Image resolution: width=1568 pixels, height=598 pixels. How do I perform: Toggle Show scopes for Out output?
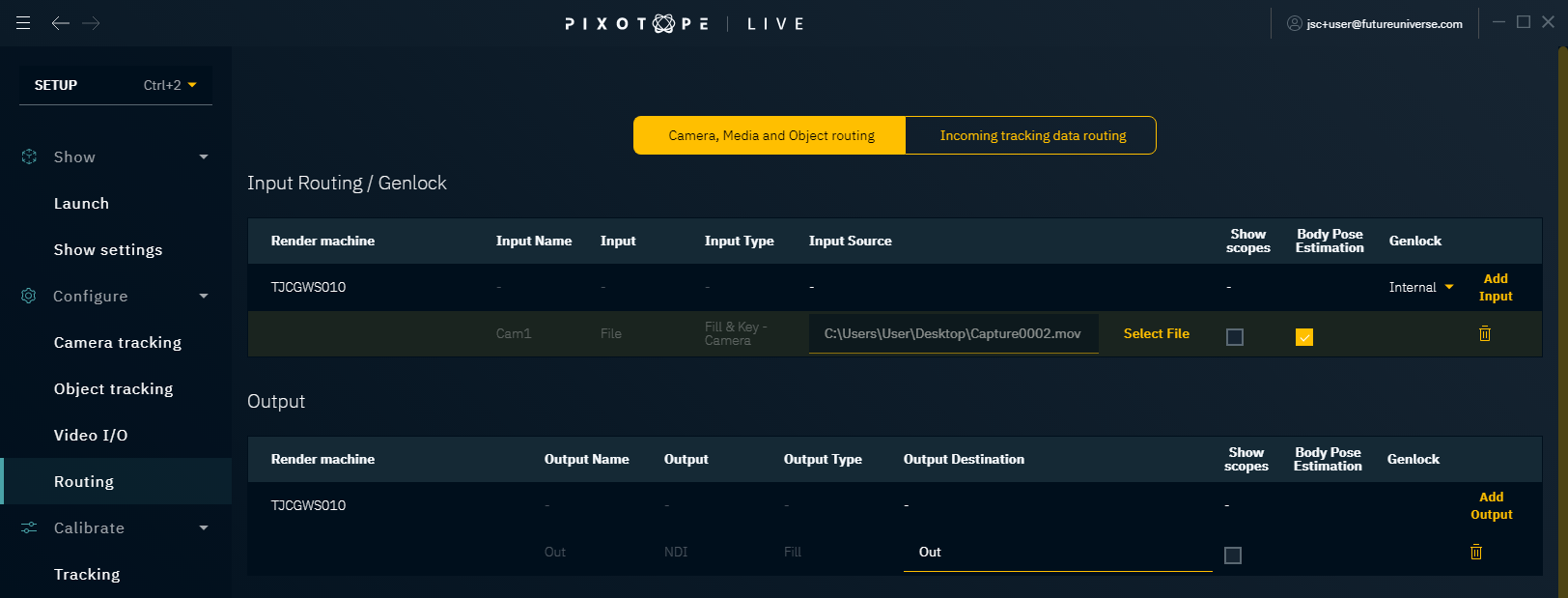coord(1233,555)
